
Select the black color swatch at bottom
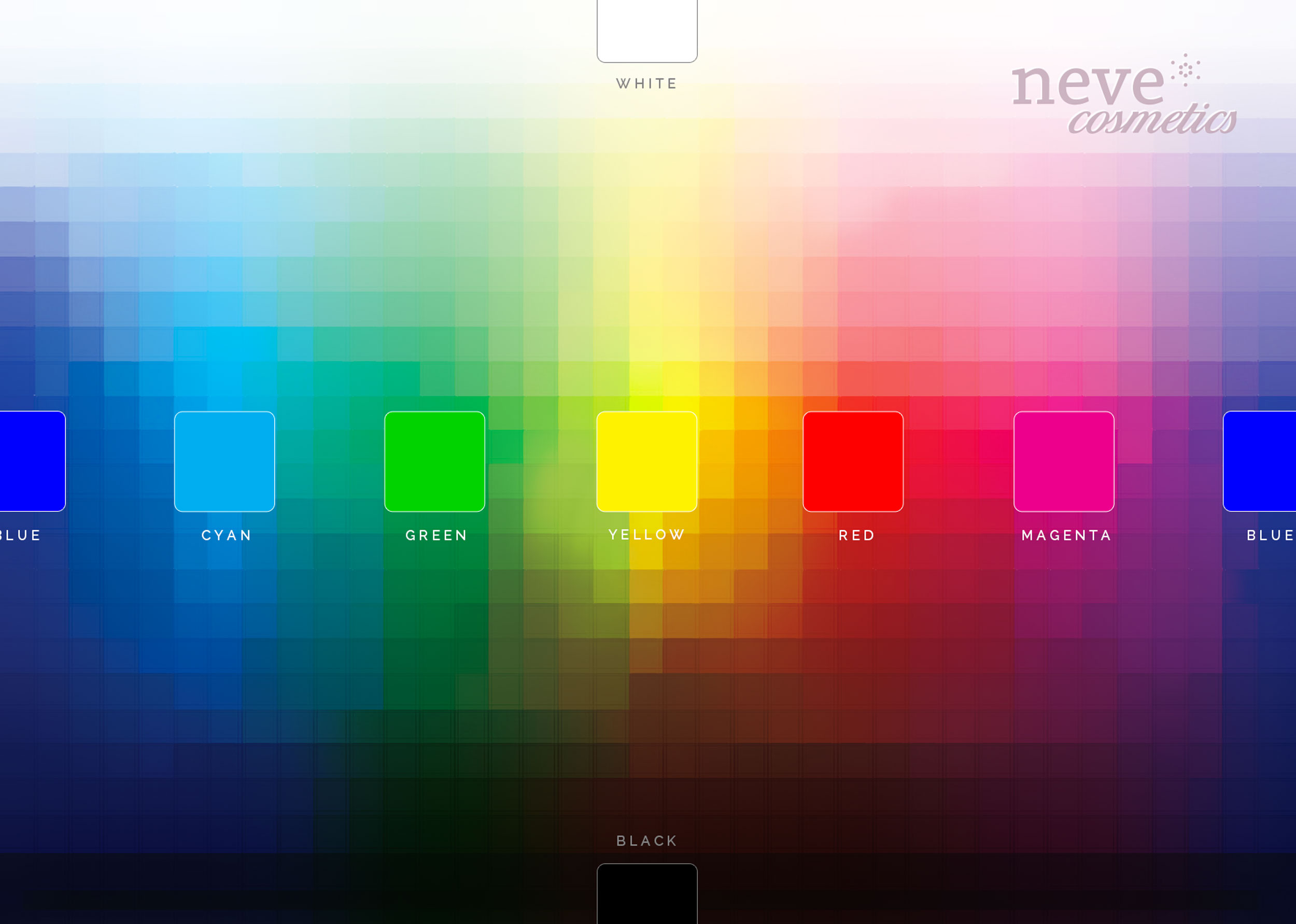click(646, 893)
